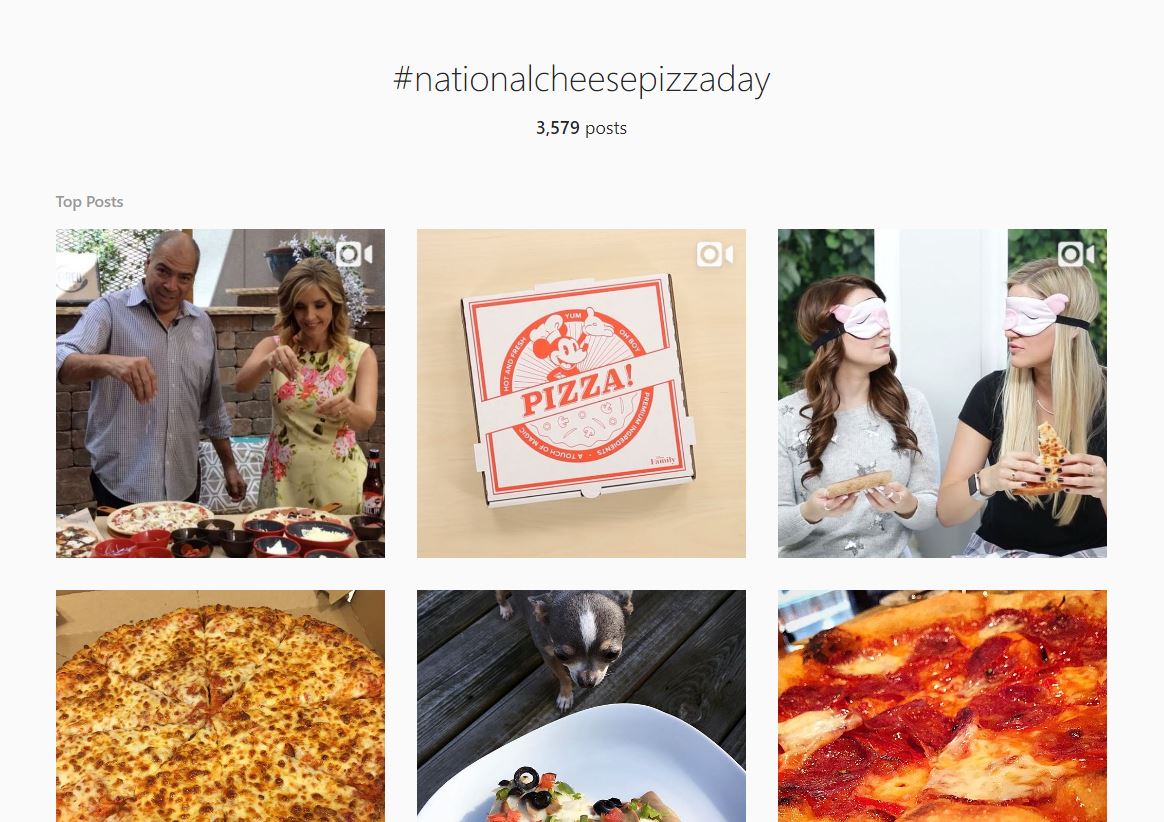Click the #nationalcheesepizzaday hashtag heading

coord(581,80)
